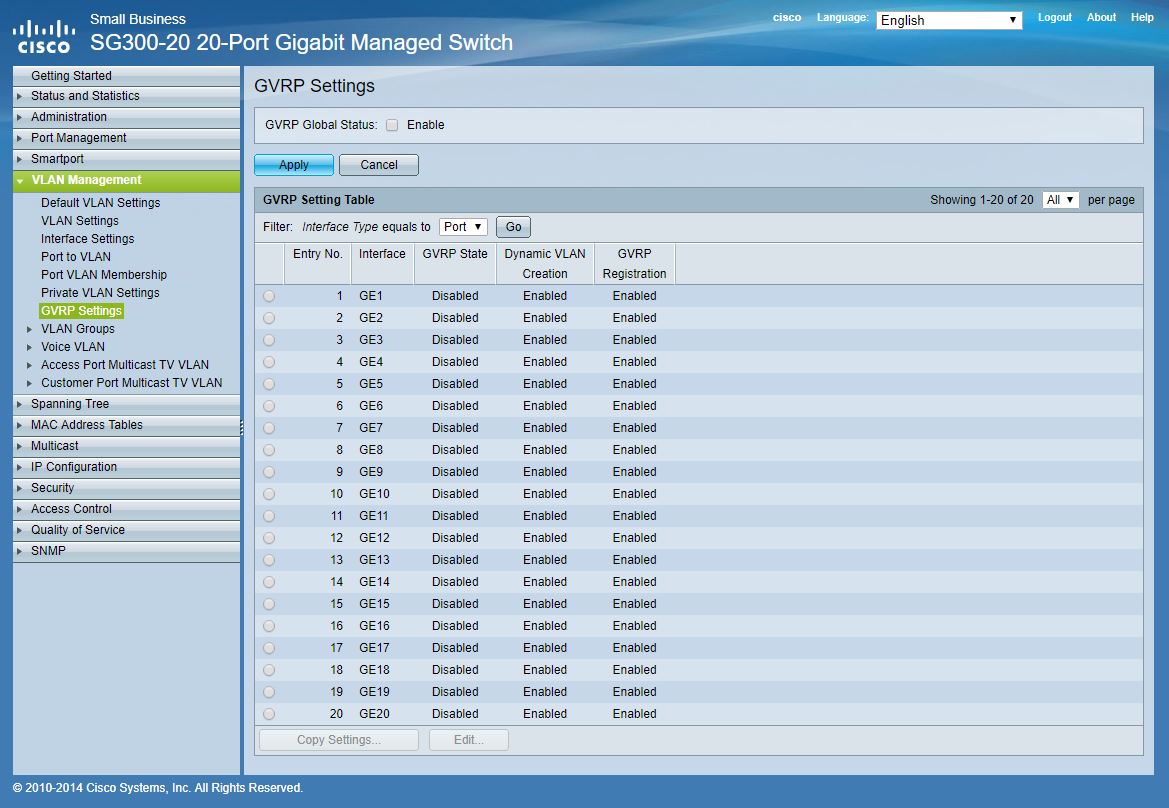
Task: Expand the Security menu
Action: pos(127,487)
